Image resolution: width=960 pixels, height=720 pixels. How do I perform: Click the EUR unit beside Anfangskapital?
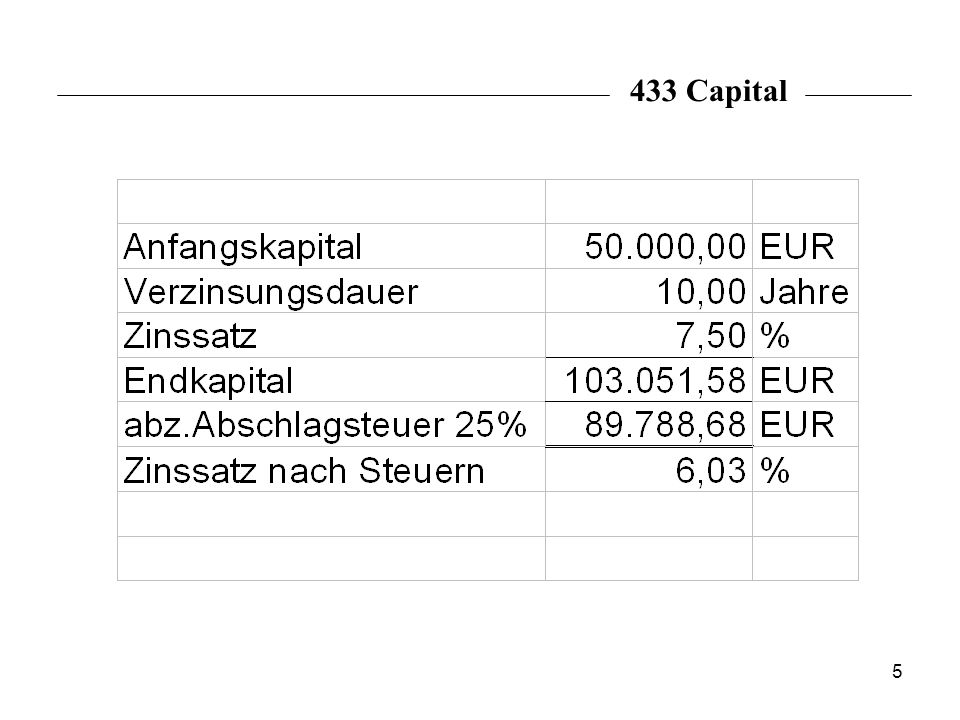[x=805, y=246]
